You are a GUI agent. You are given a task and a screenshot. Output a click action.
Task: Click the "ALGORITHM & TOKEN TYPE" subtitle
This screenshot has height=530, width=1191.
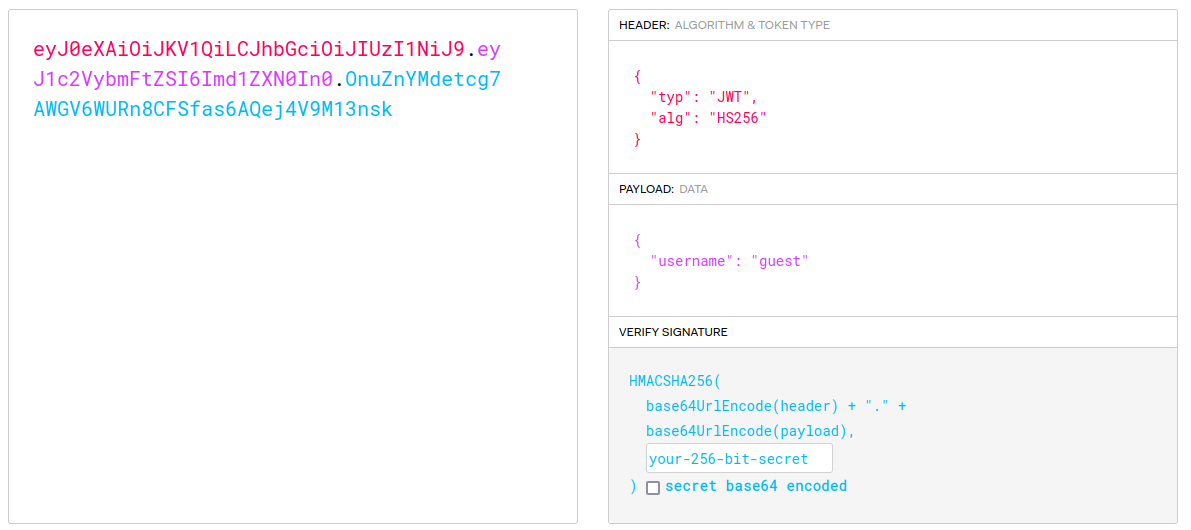pyautogui.click(x=752, y=25)
